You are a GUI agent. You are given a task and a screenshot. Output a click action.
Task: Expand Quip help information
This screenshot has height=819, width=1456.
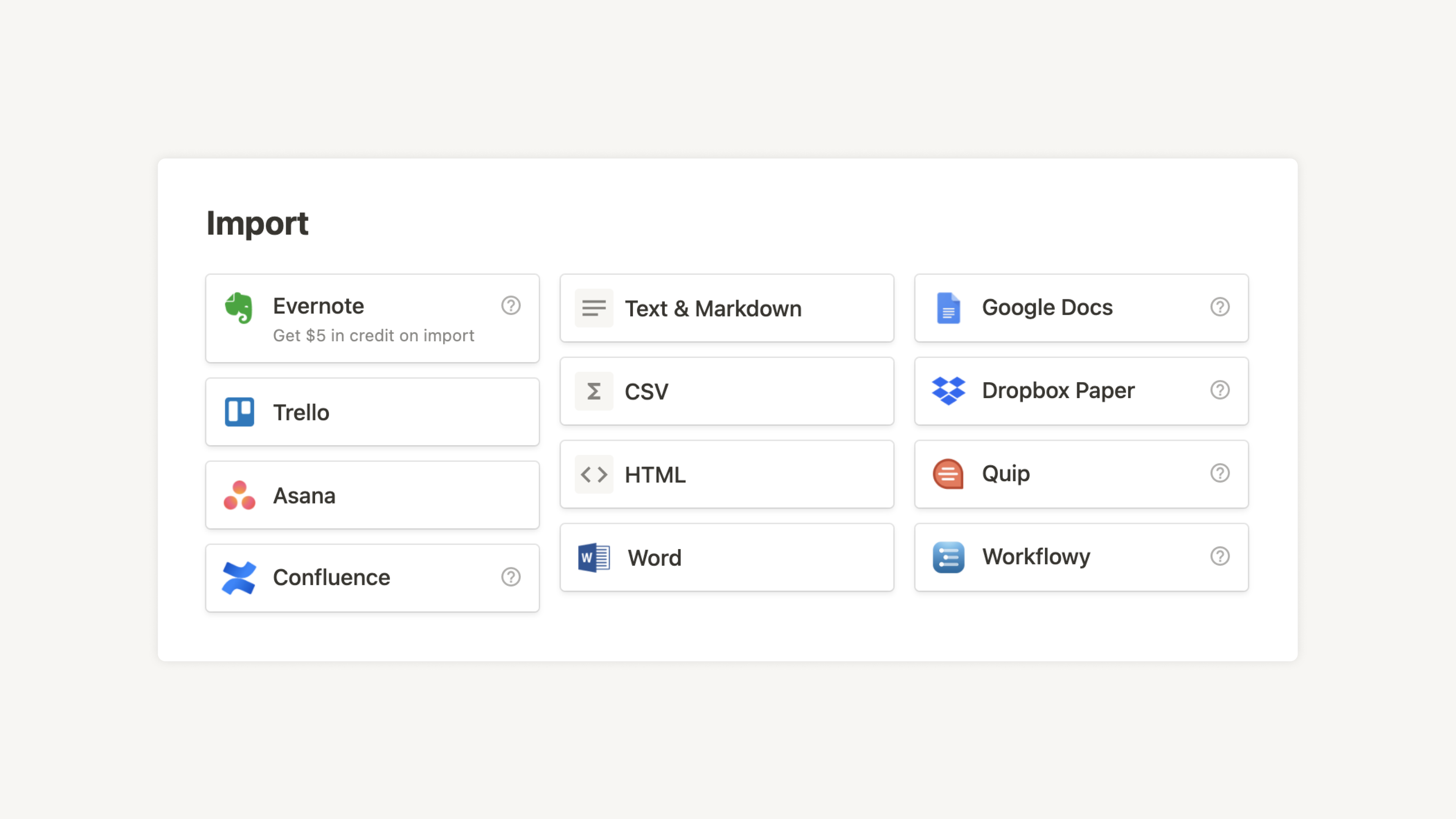click(x=1220, y=473)
